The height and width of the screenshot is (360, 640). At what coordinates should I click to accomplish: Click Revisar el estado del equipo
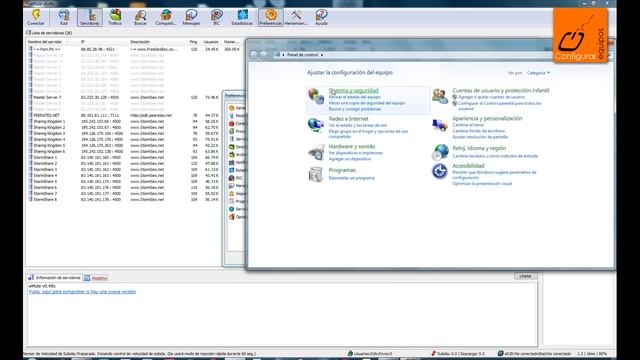pos(354,97)
